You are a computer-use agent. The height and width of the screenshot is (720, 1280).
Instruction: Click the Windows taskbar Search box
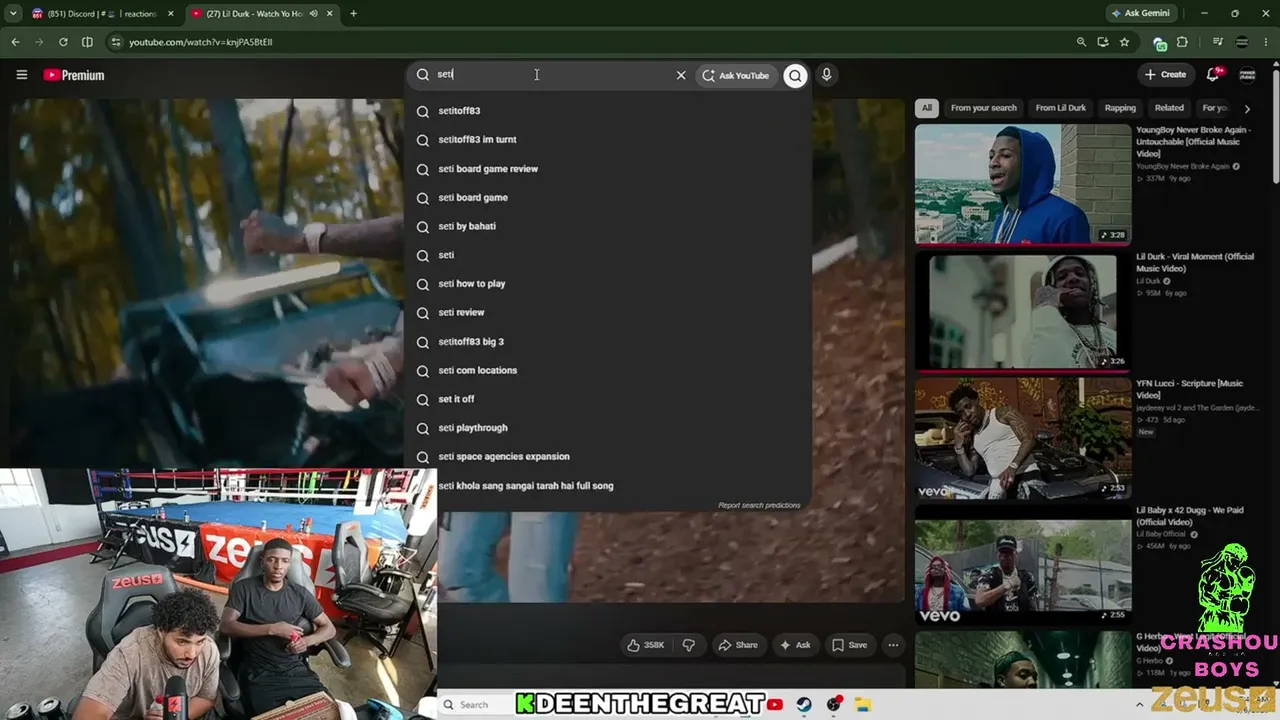[476, 705]
